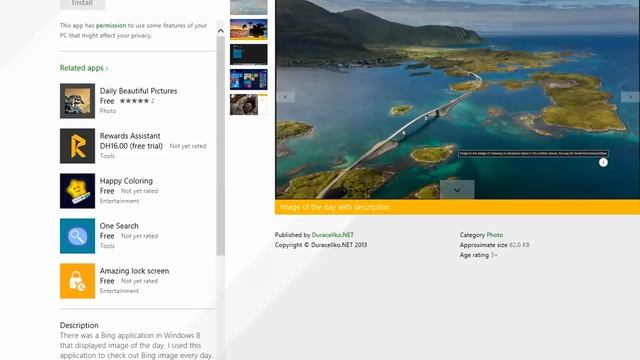The image size is (640, 360).
Task: Click the main bridge screenshot image
Action: click(457, 100)
